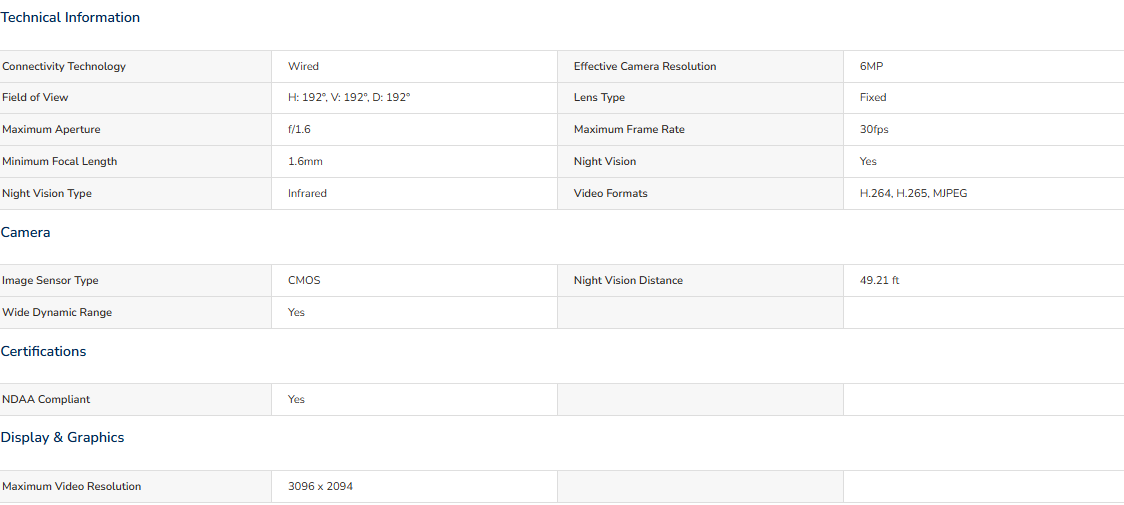
Task: Select the H.264, H.265, MJPEG value
Action: pyautogui.click(x=913, y=194)
